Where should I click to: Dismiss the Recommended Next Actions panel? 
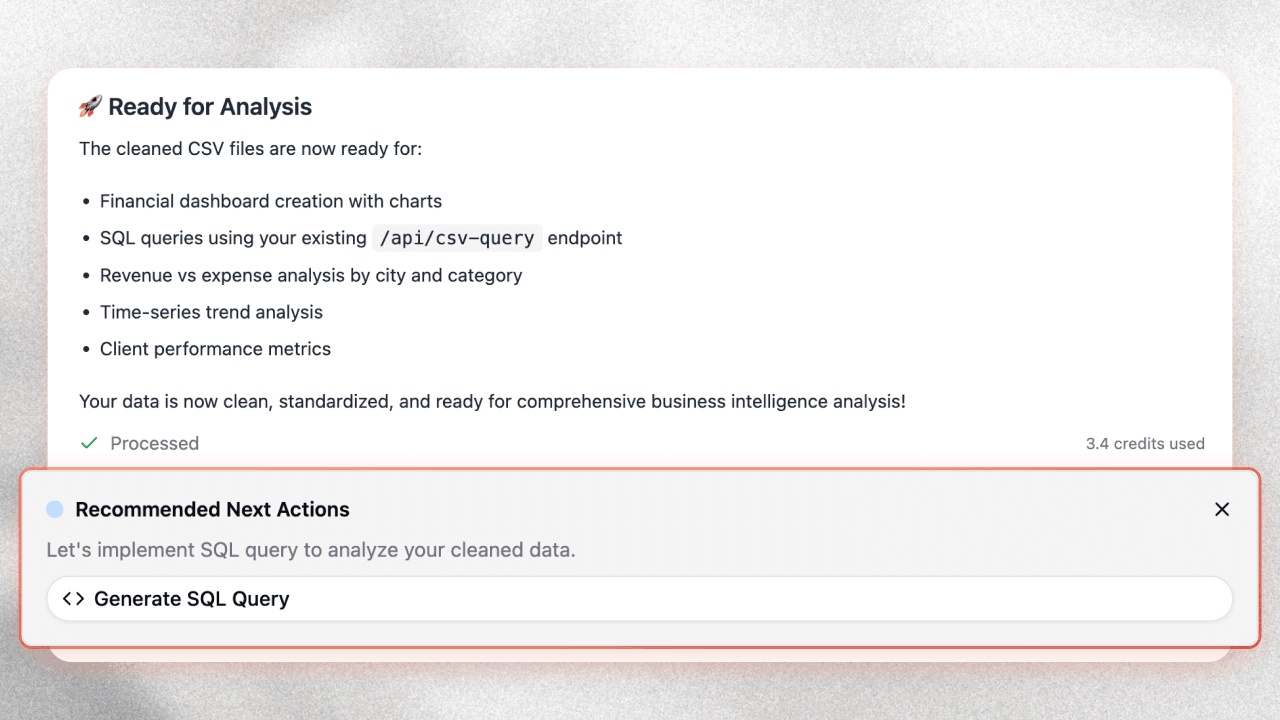1222,509
